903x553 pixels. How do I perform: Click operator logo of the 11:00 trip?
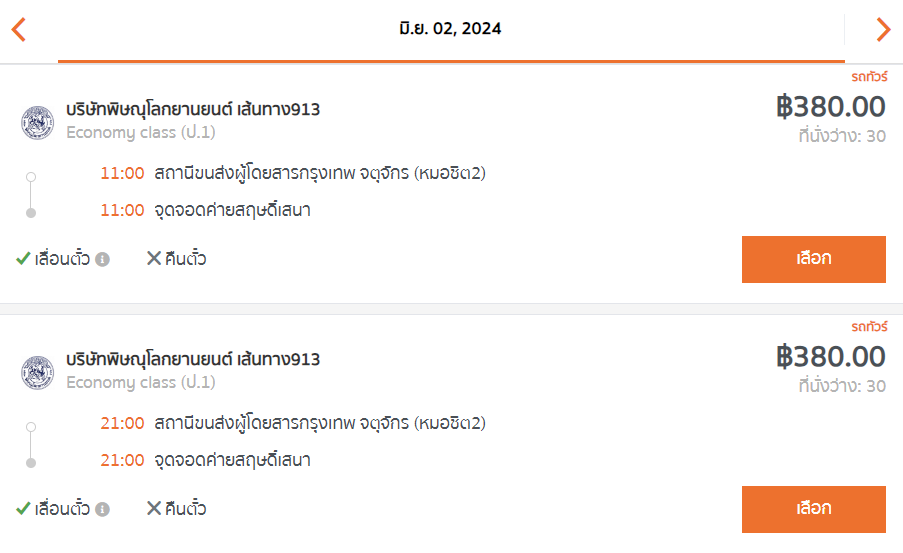[37, 122]
